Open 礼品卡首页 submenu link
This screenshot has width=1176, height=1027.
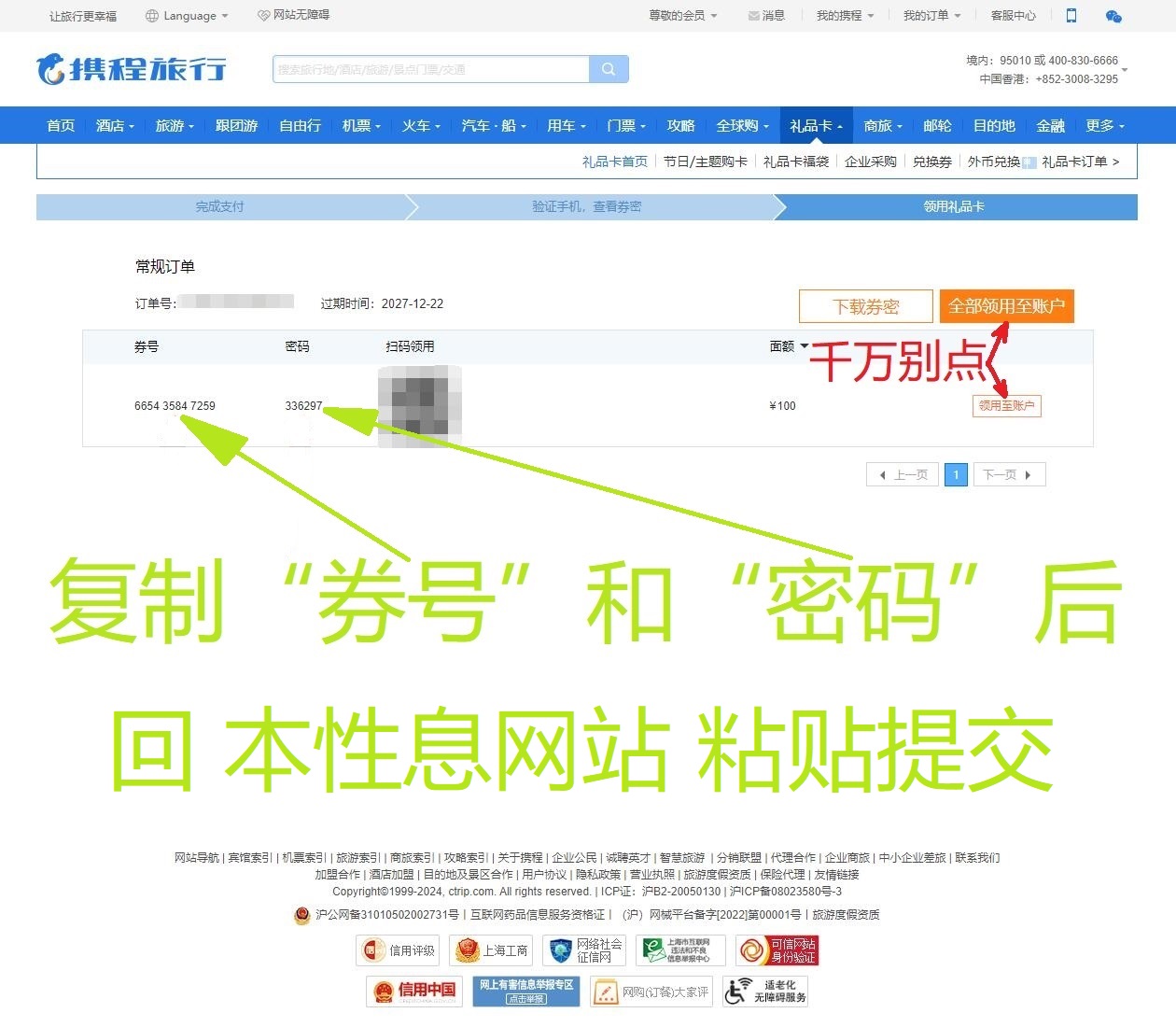pyautogui.click(x=614, y=162)
